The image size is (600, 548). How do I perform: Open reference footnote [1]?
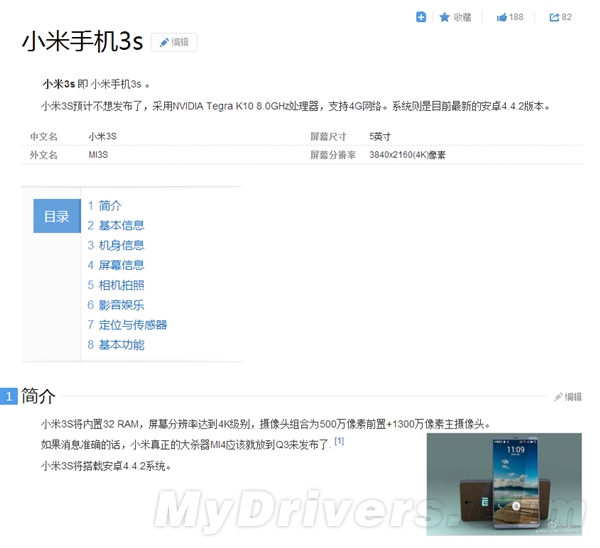coord(339,441)
